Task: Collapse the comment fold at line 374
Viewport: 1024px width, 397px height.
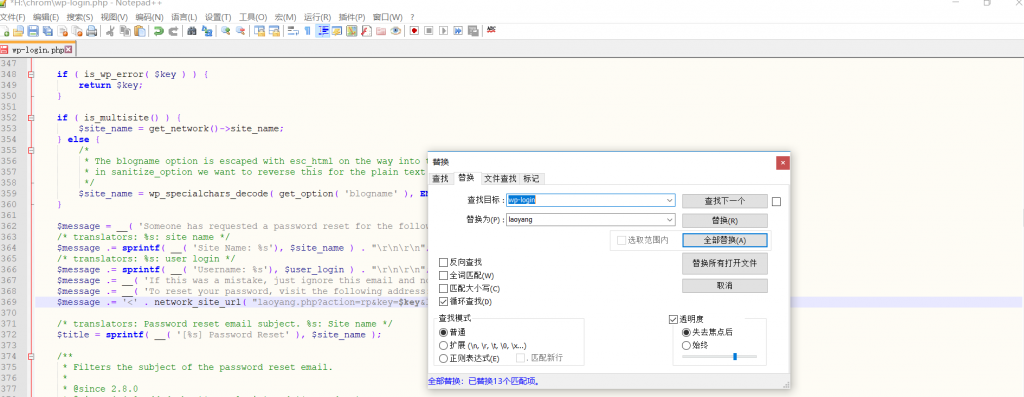Action: click(x=31, y=356)
